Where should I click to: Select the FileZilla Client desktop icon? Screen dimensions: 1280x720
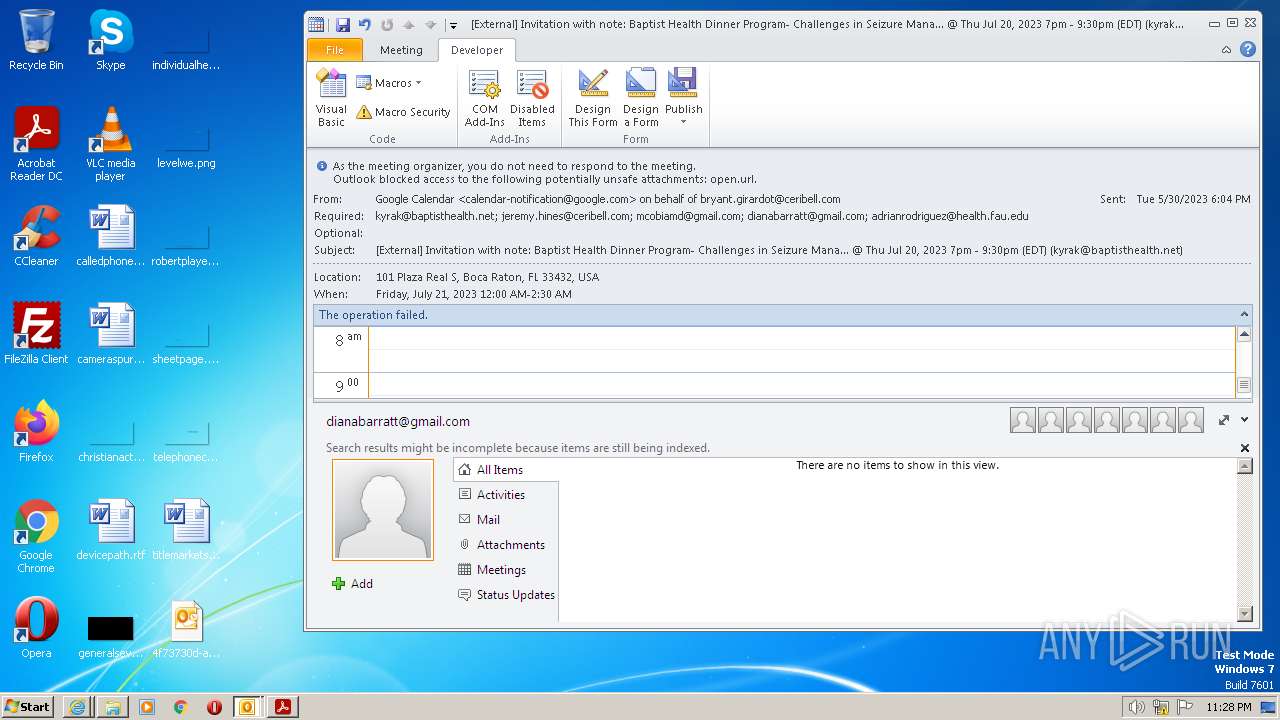[x=36, y=335]
